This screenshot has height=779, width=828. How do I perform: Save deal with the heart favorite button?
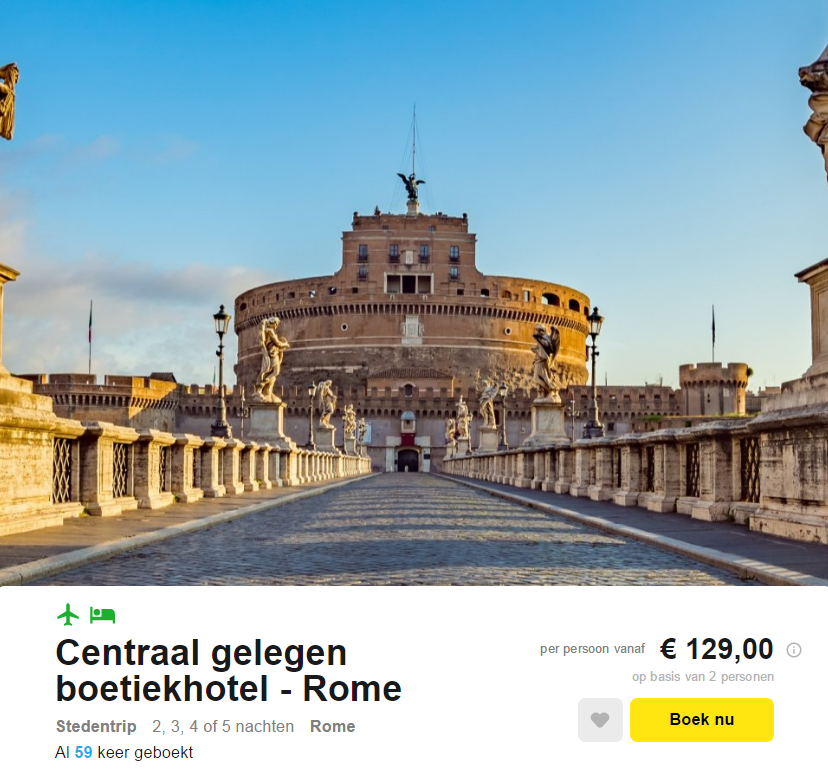tap(600, 719)
